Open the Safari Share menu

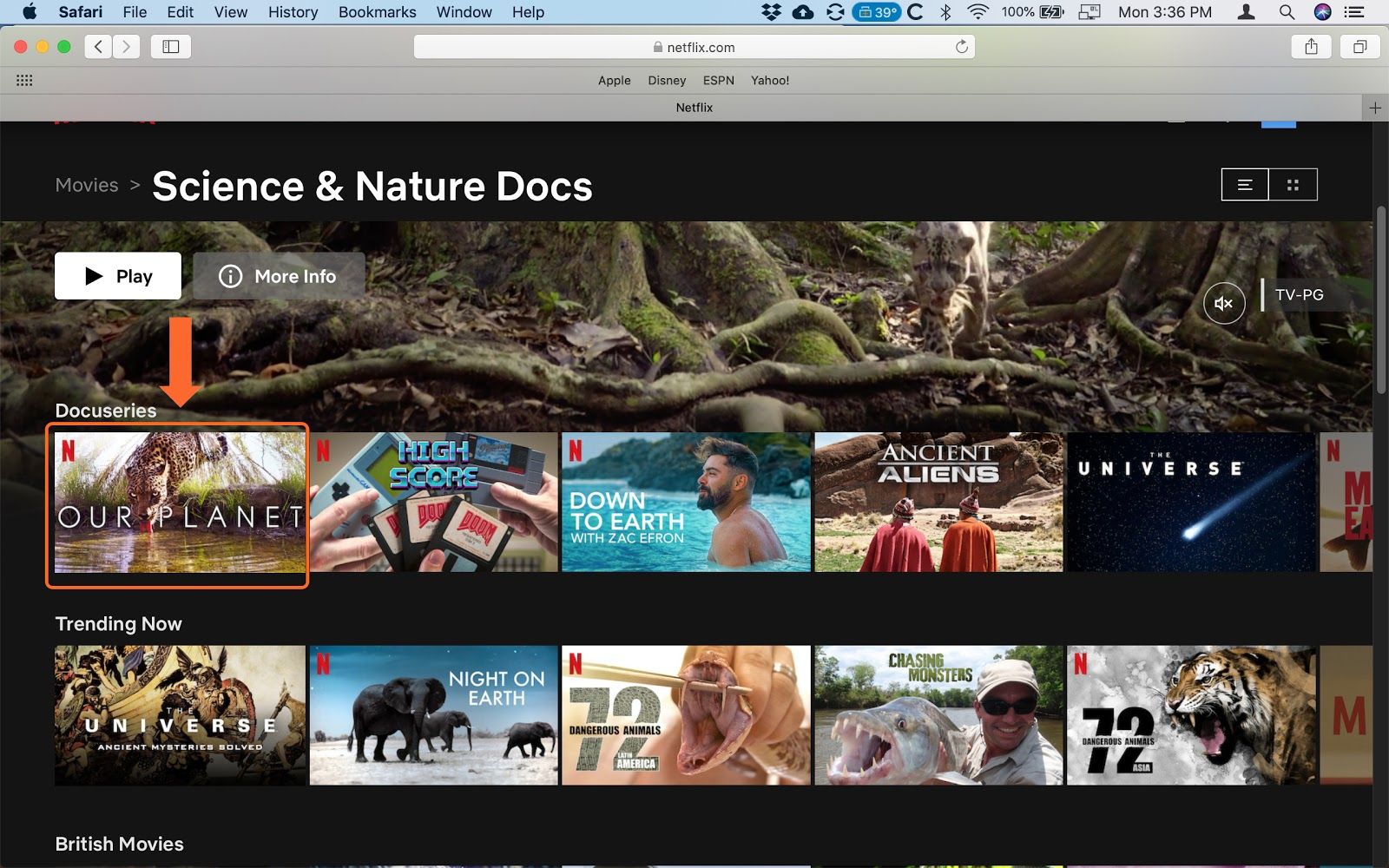[x=1311, y=47]
